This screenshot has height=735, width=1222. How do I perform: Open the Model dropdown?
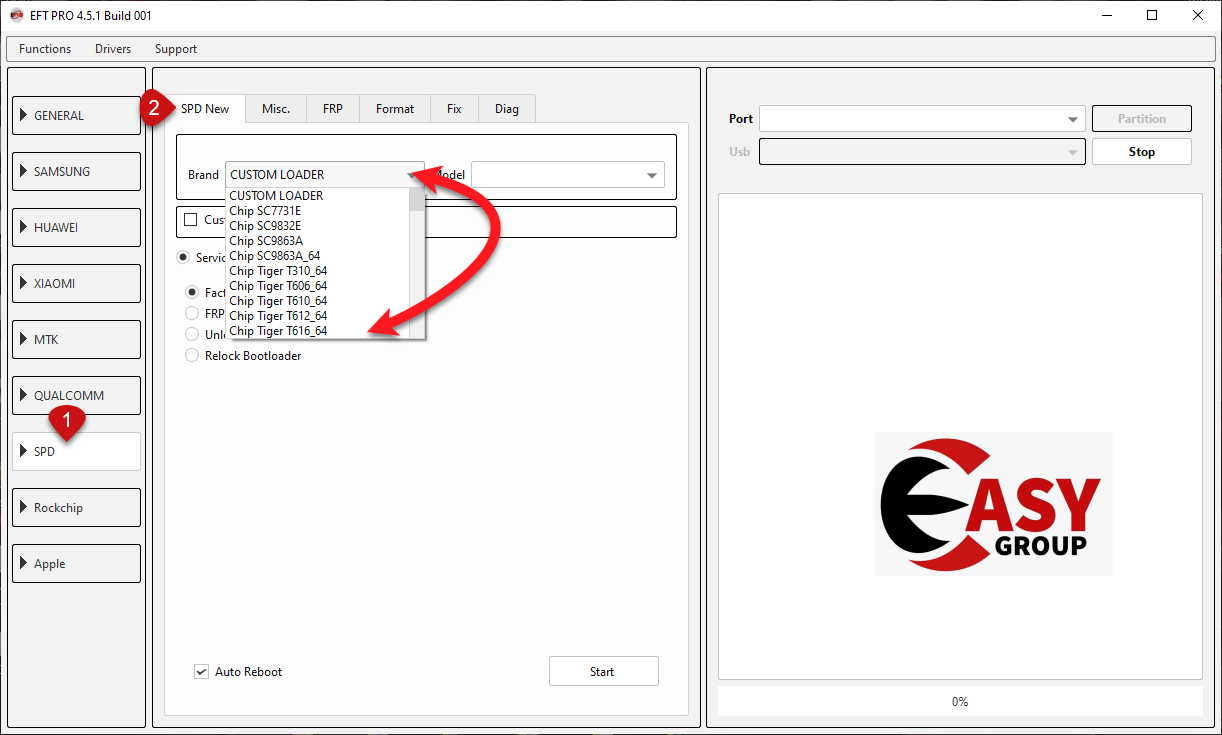pyautogui.click(x=568, y=175)
